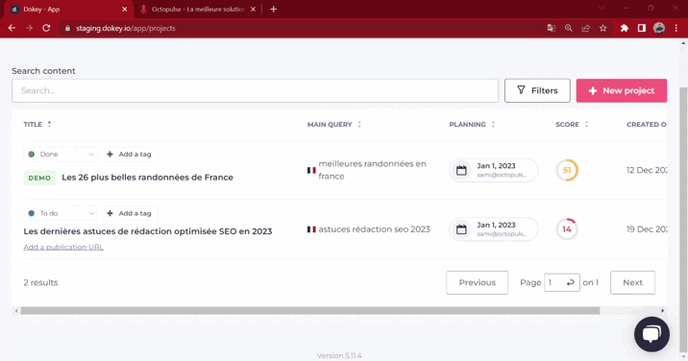Close the Dokey - App tab

[x=125, y=9]
